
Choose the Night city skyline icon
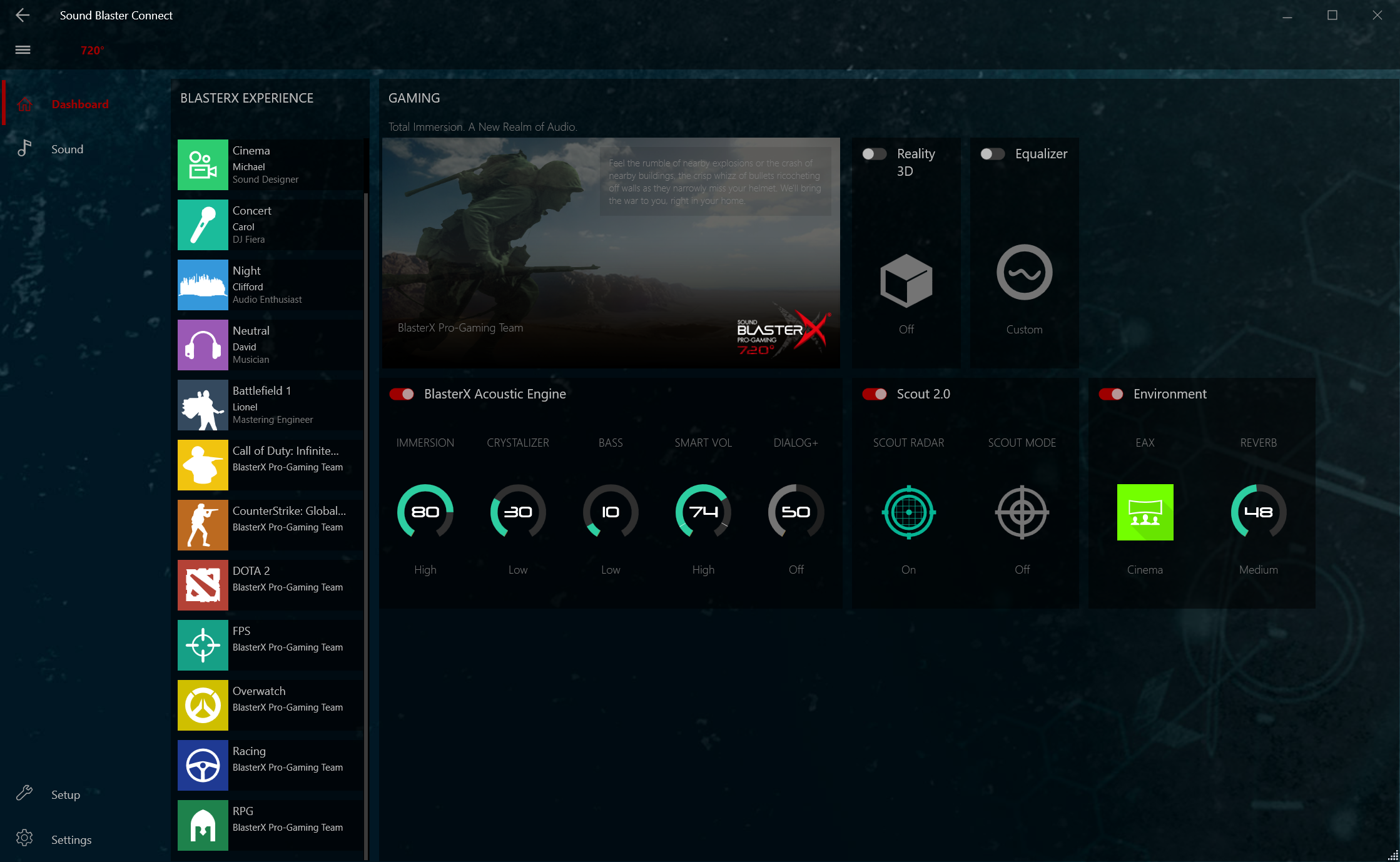point(203,285)
